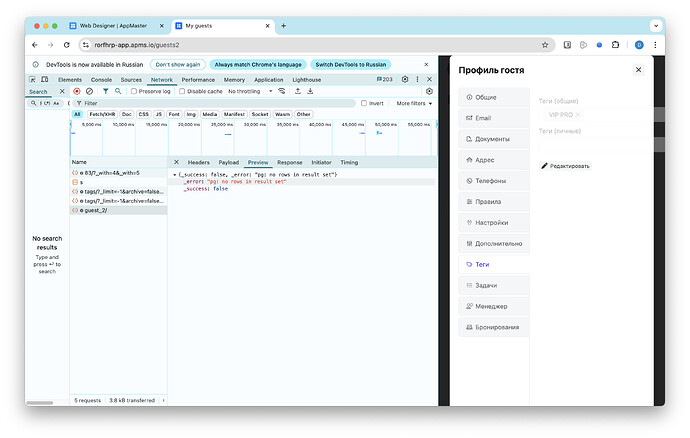
Task: Reload the page in Chrome
Action: point(66,45)
